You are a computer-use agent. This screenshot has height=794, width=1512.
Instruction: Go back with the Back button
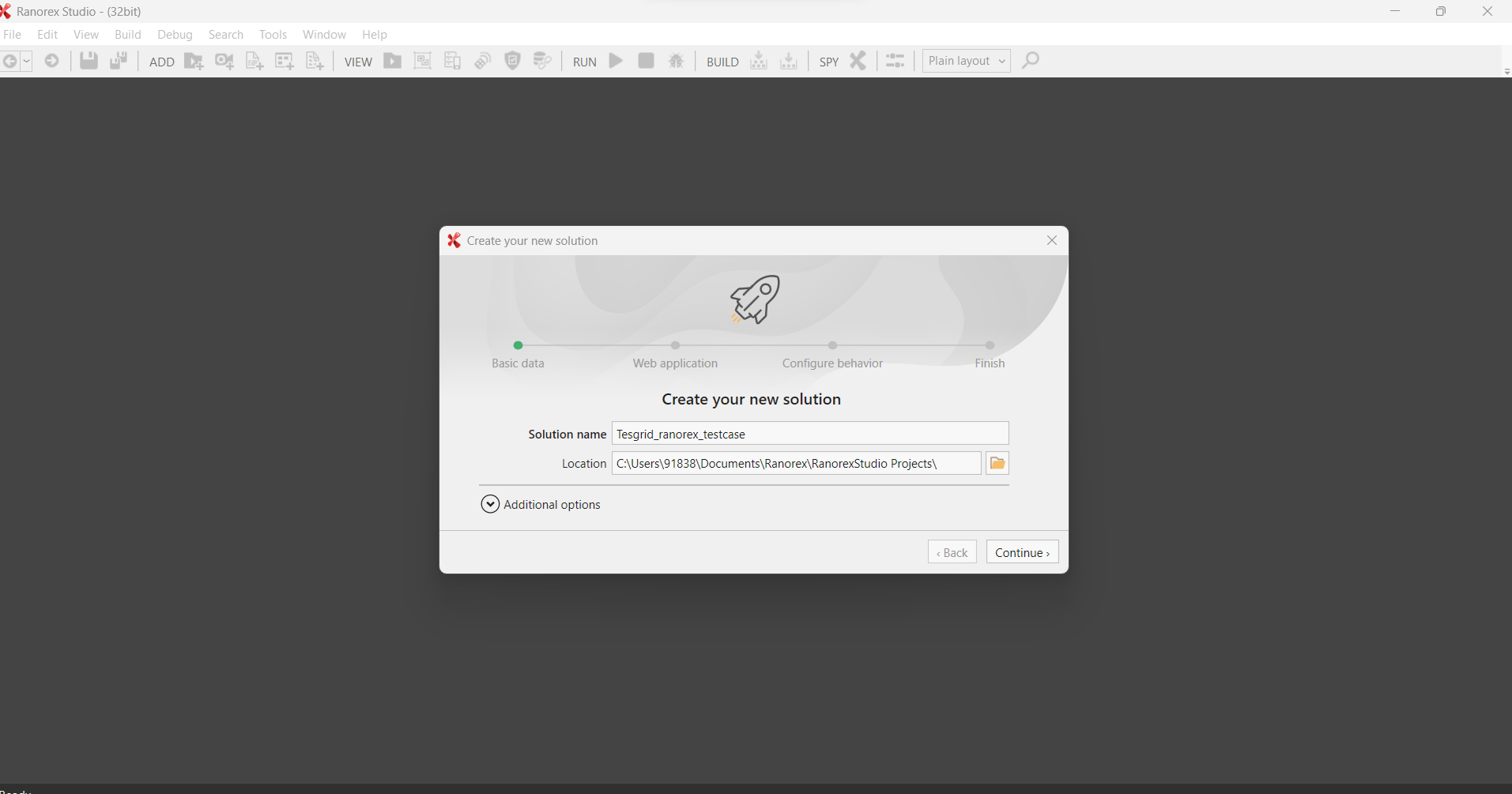952,551
